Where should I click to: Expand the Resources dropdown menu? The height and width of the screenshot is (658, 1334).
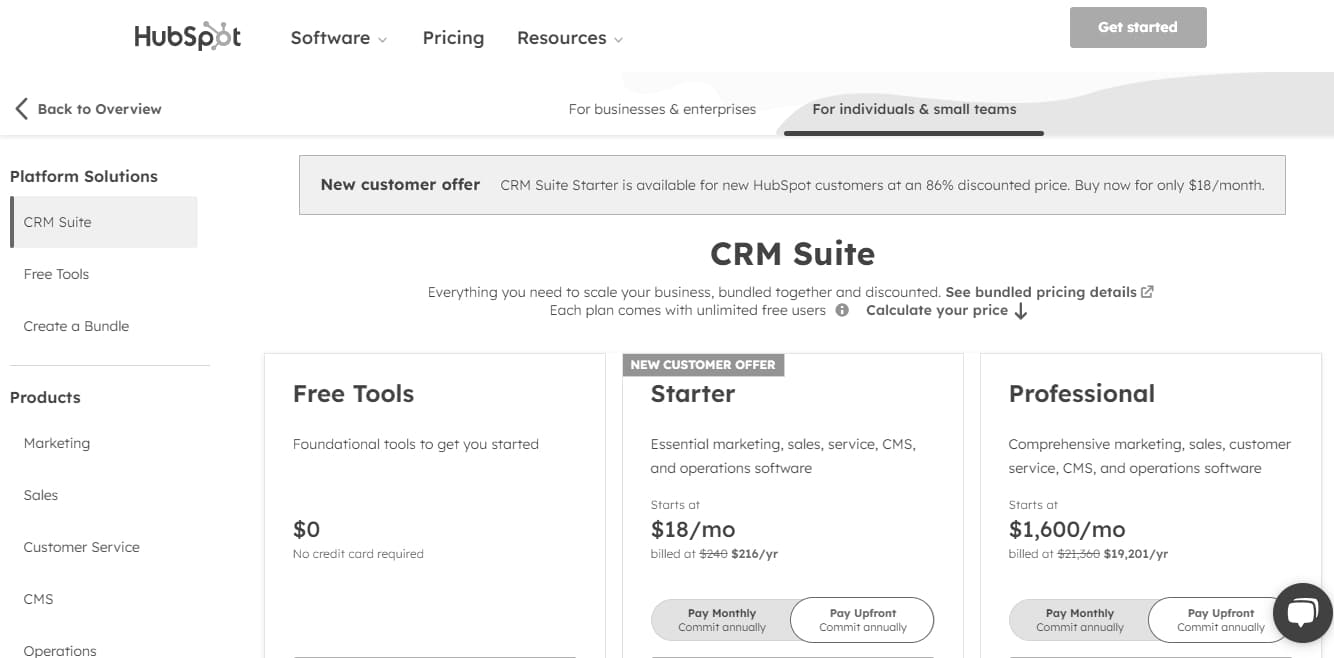point(570,38)
